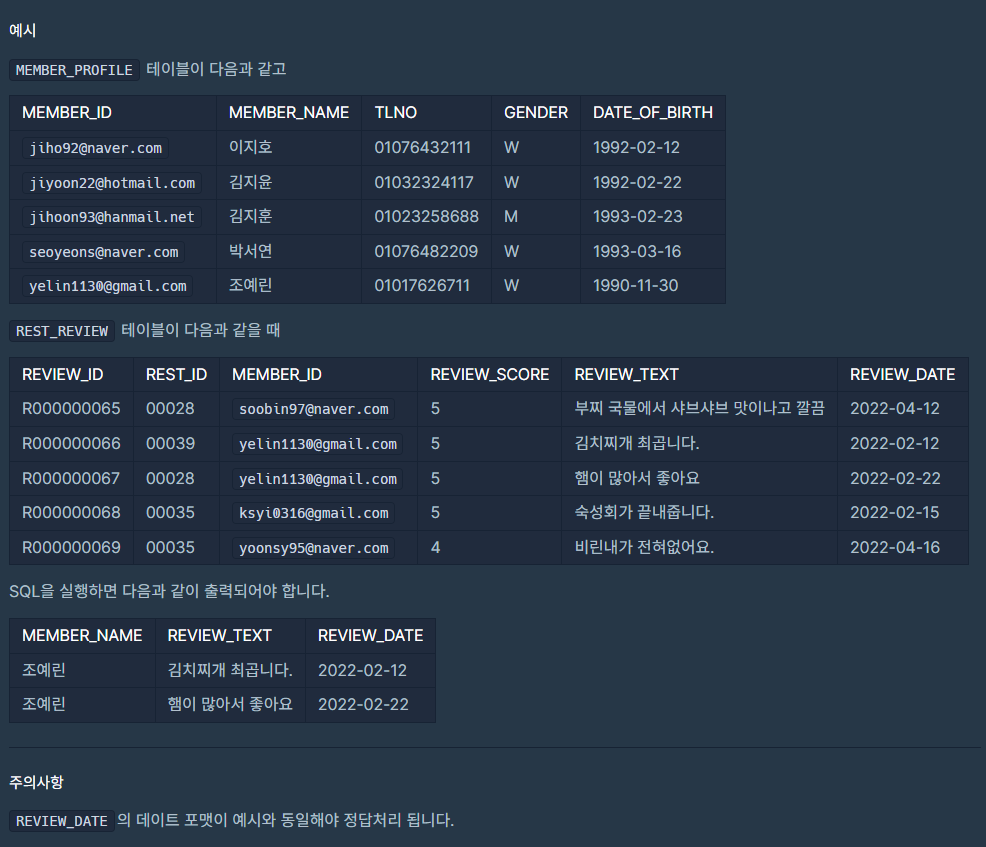Screen dimensions: 986x847
Task: Click the 주의사항 heading
Action: [x=36, y=782]
